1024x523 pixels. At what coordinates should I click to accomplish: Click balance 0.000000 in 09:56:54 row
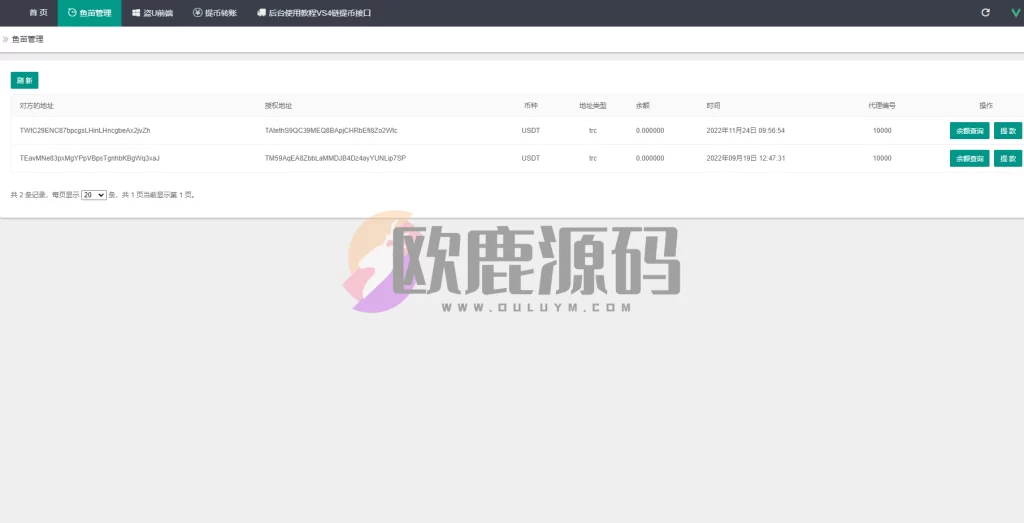pyautogui.click(x=650, y=131)
